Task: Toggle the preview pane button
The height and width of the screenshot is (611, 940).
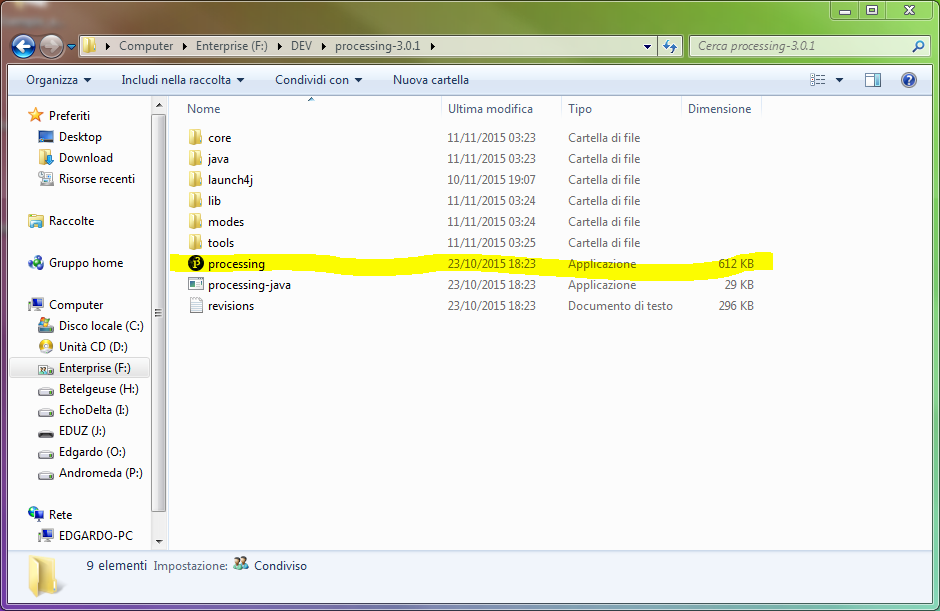Action: pyautogui.click(x=873, y=80)
